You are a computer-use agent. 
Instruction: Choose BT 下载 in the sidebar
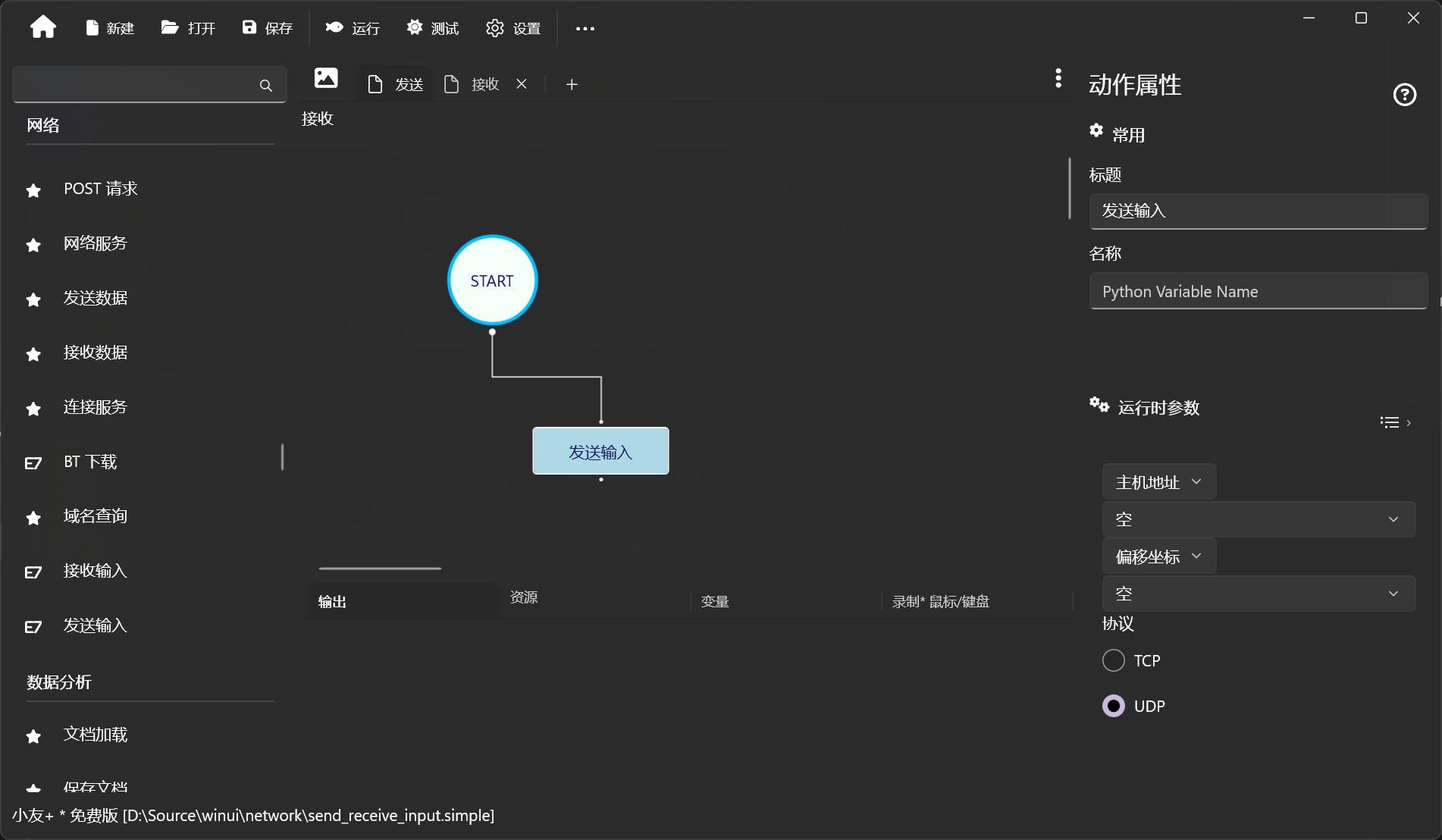(x=89, y=462)
